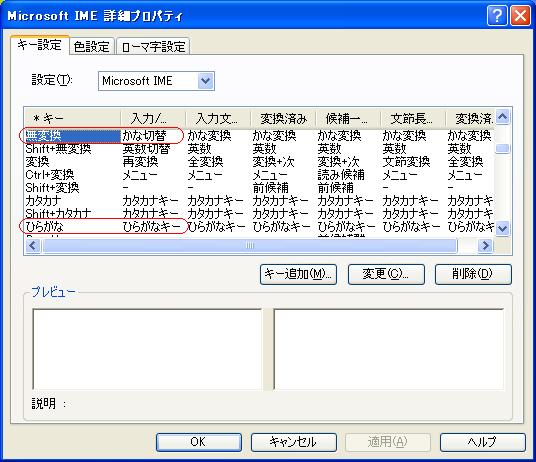Click the list's vertical scroll down arrow
The height and width of the screenshot is (462, 536).
pyautogui.click(x=502, y=228)
